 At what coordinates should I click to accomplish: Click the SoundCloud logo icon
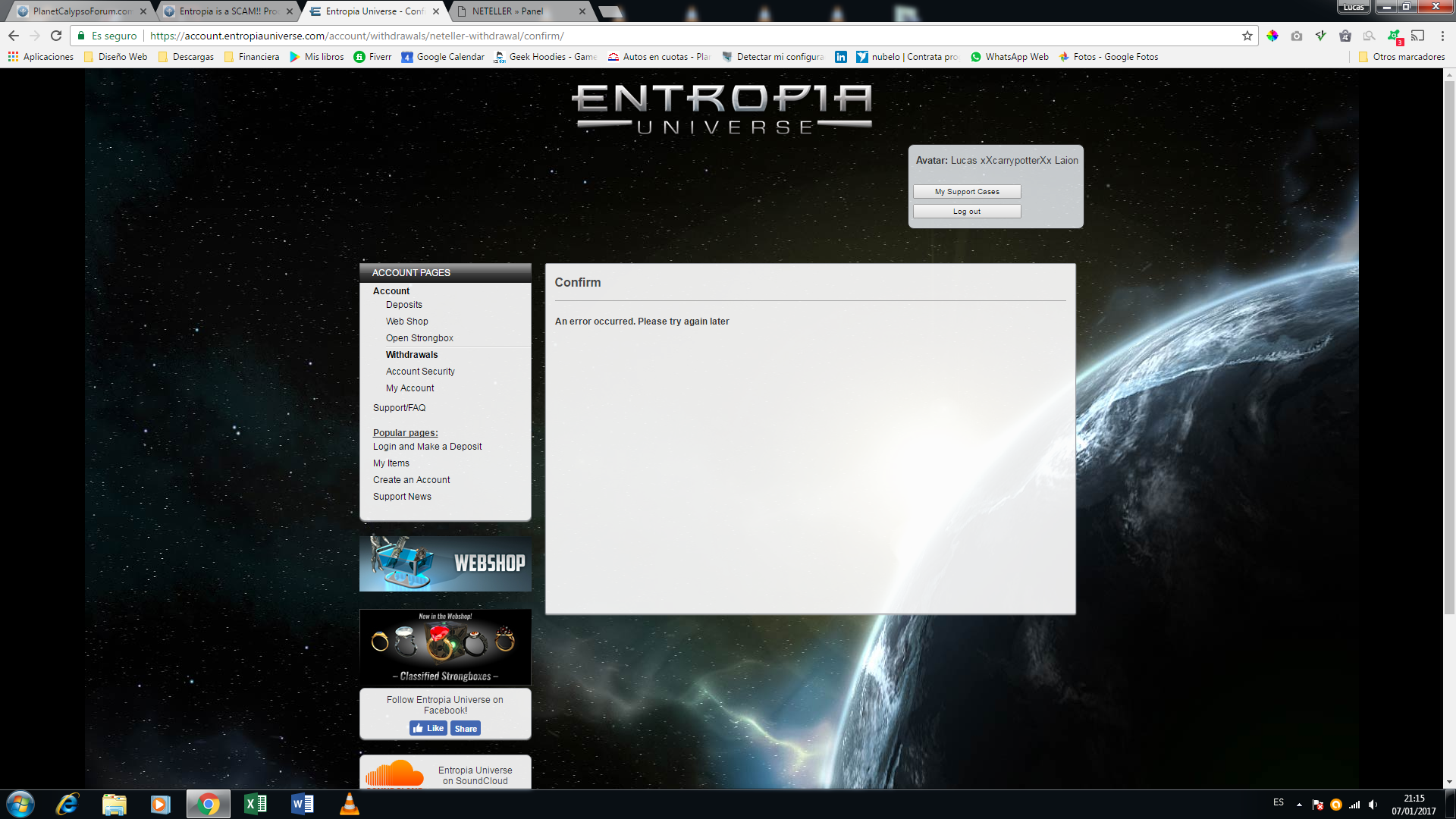pos(394,773)
